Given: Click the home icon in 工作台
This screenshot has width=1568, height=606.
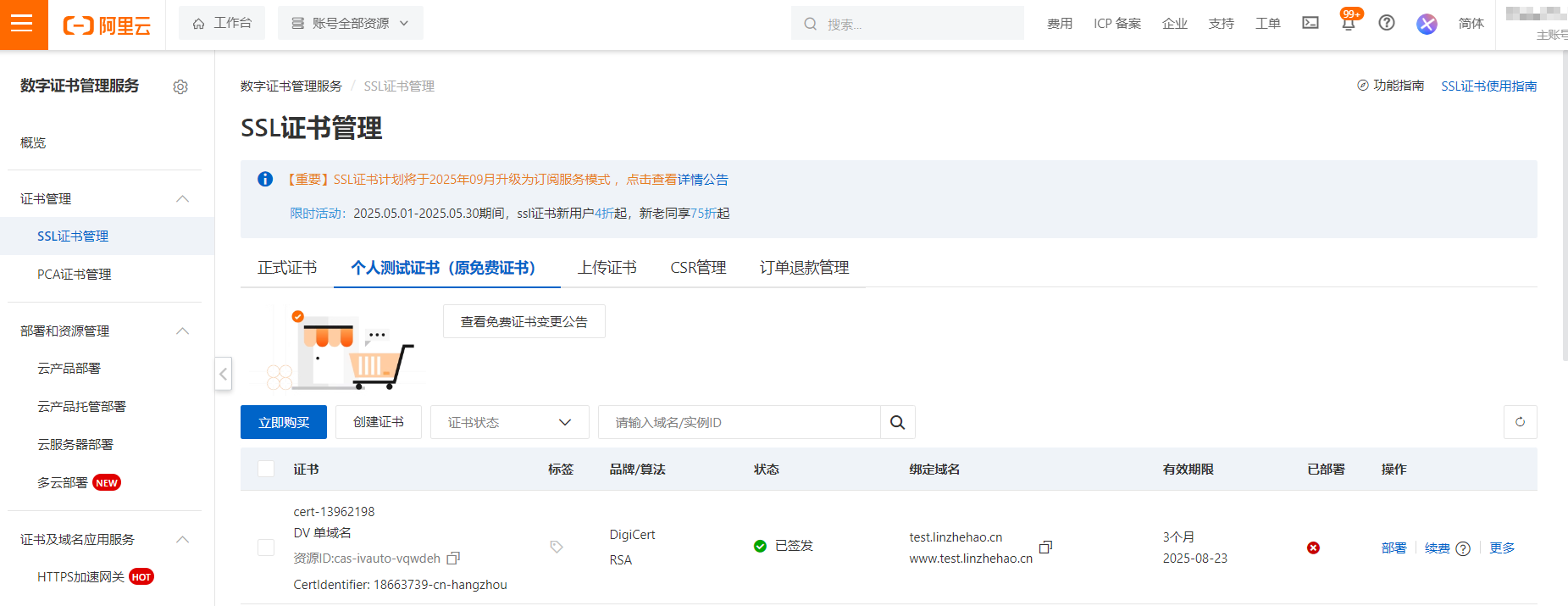Looking at the screenshot, I should (198, 24).
